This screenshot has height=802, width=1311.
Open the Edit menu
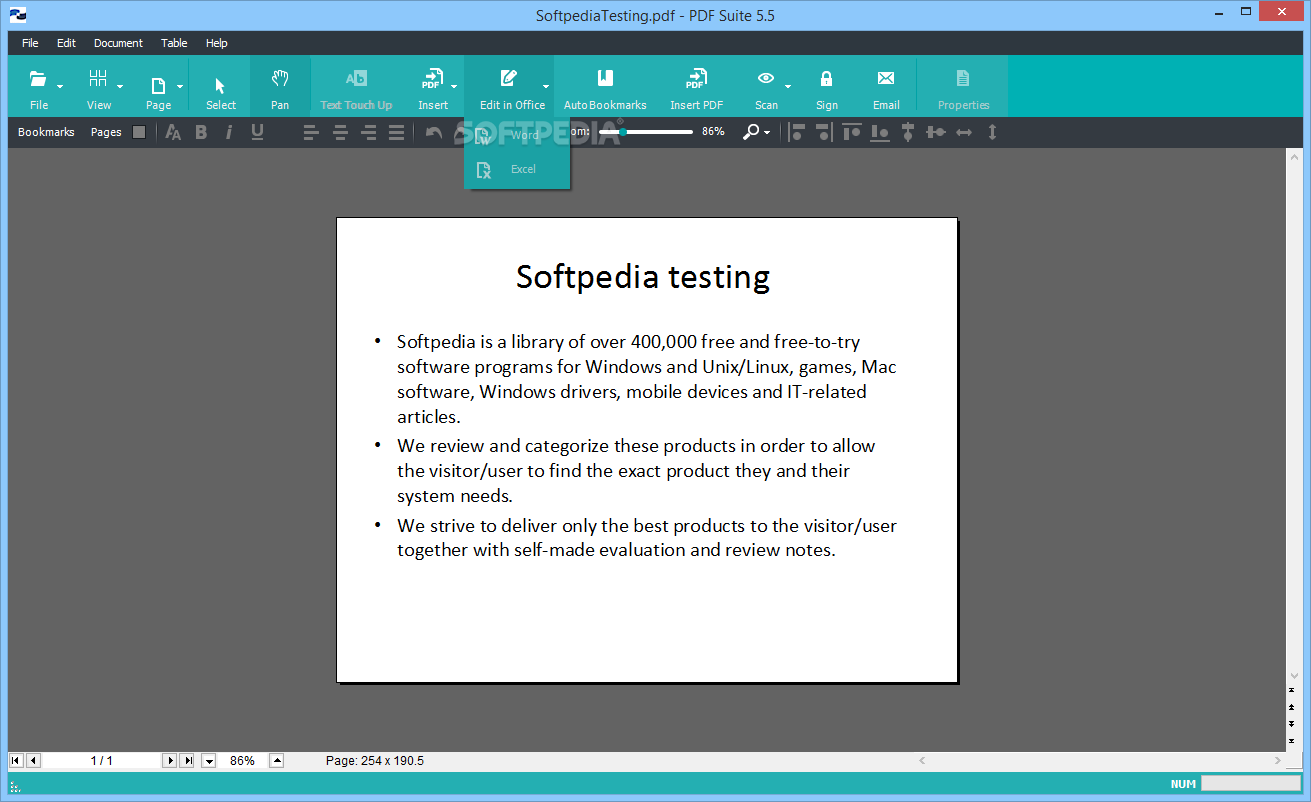click(x=66, y=43)
